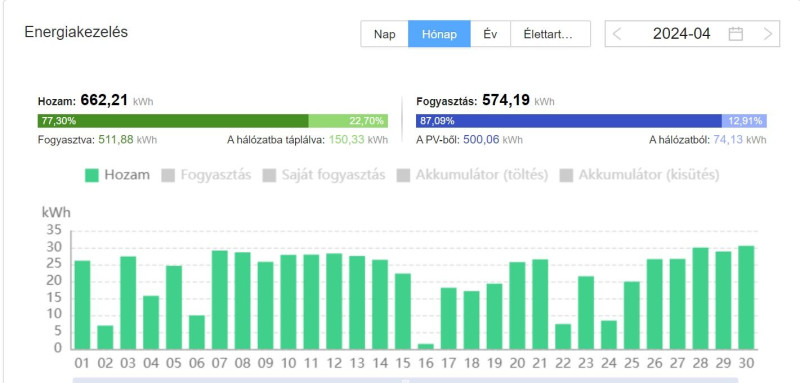Viewport: 800px width, 383px height.
Task: Click the A PV-ből 500,06 kWh value
Action: point(469,140)
